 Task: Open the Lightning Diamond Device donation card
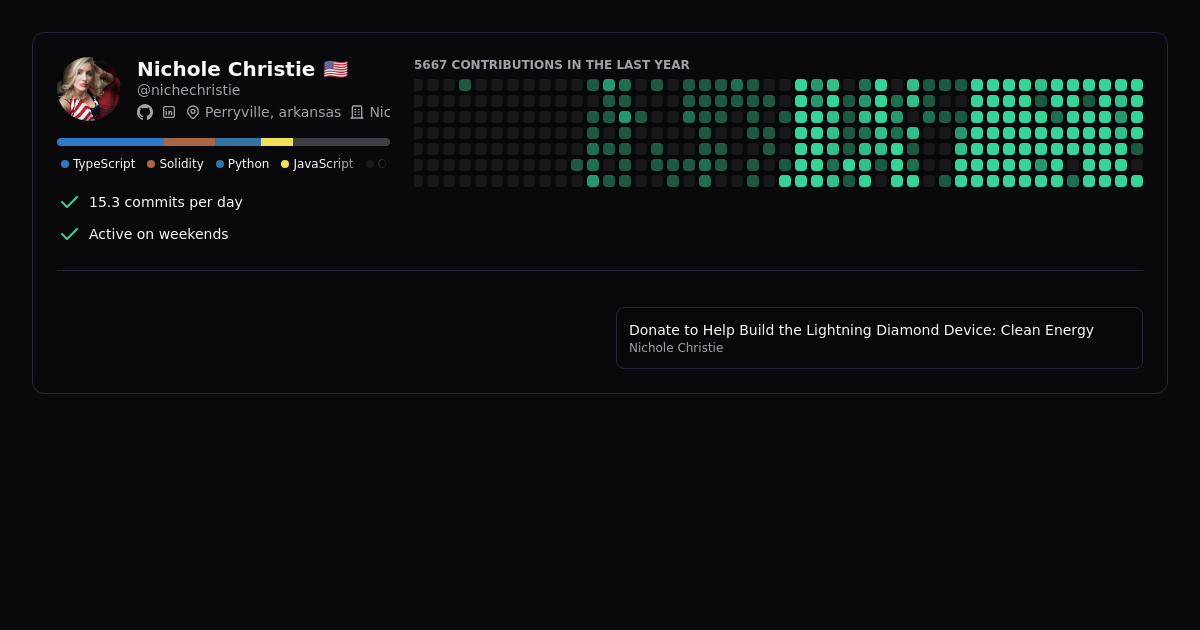pyautogui.click(x=879, y=338)
